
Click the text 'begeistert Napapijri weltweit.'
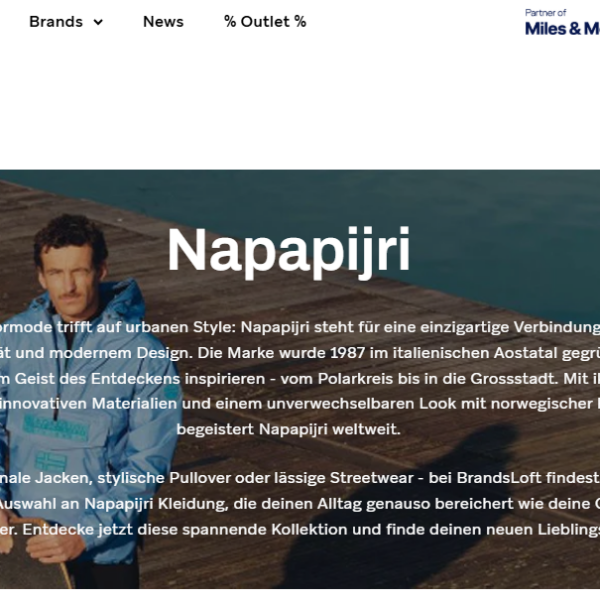point(289,429)
